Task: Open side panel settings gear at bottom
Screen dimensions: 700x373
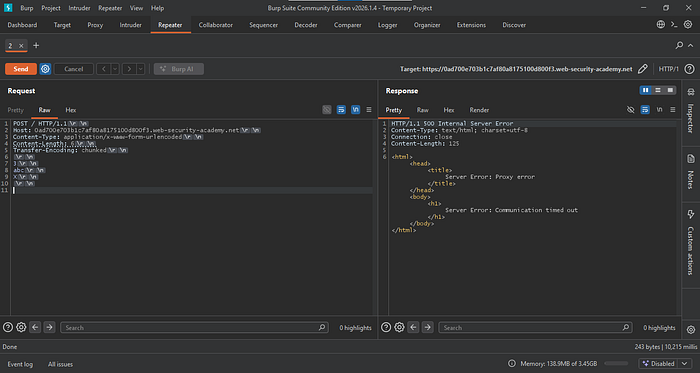Action: point(691,330)
